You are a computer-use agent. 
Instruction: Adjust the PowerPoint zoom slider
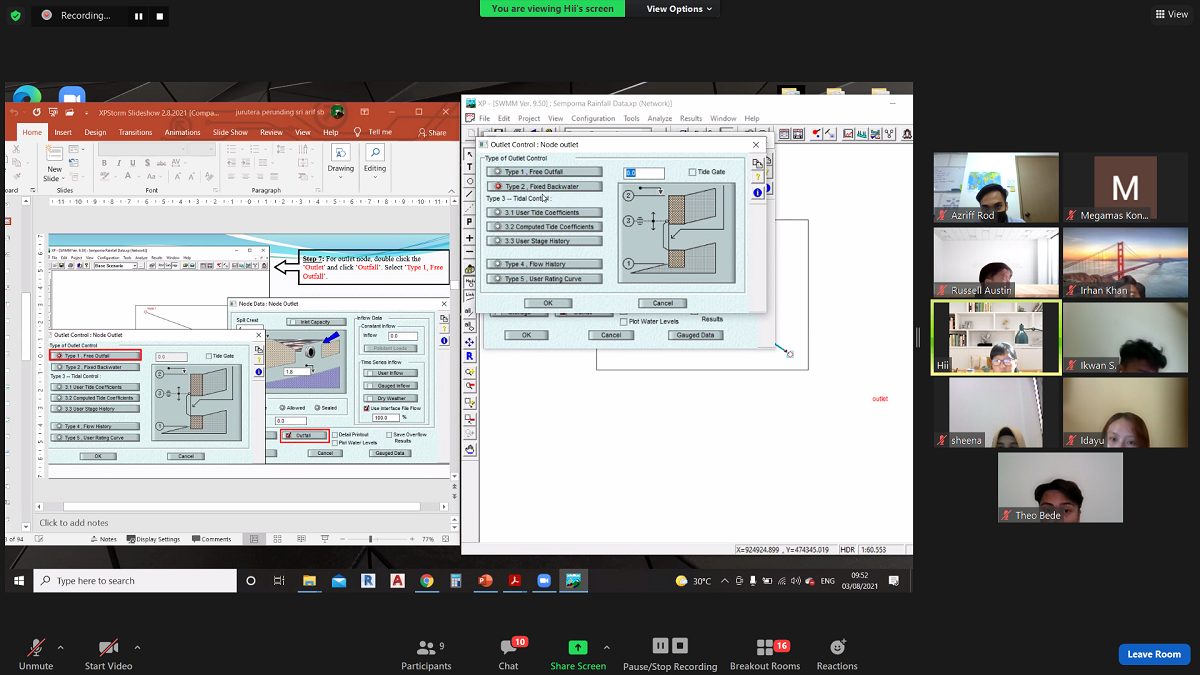(x=371, y=539)
